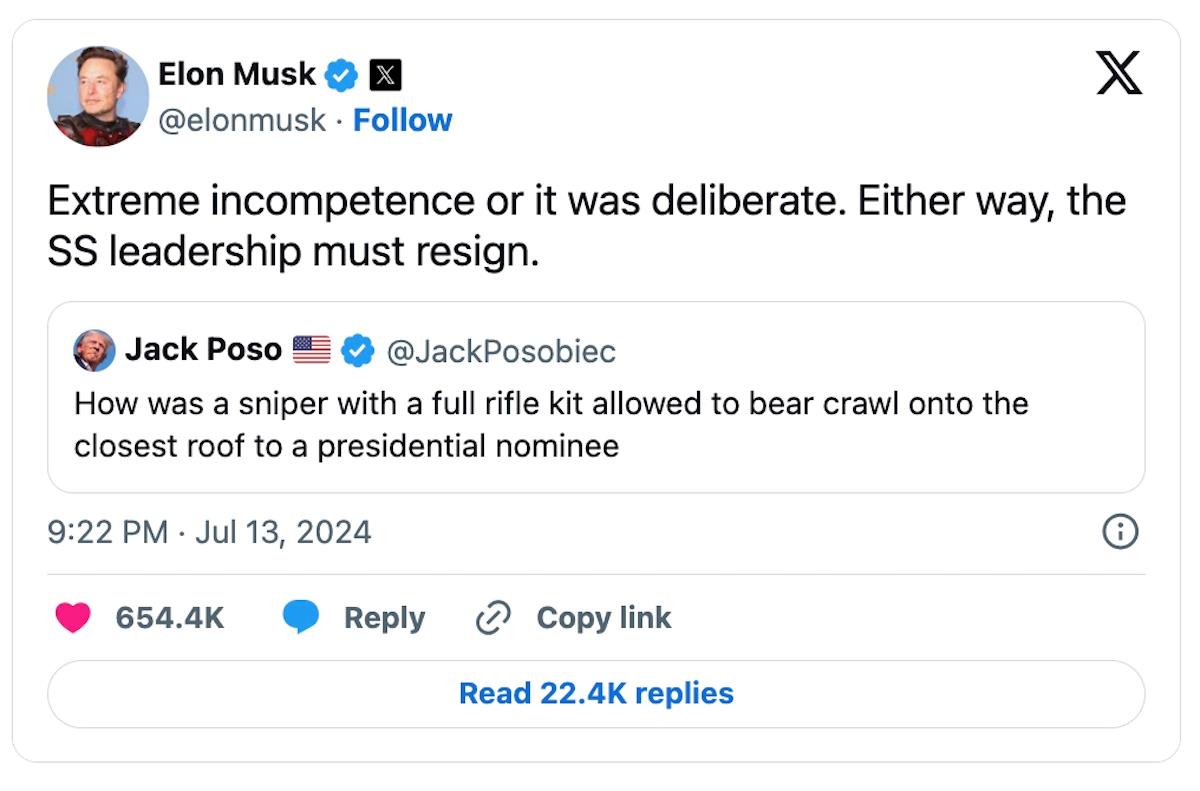1200x791 pixels.
Task: Click the chain link copy icon
Action: (493, 618)
